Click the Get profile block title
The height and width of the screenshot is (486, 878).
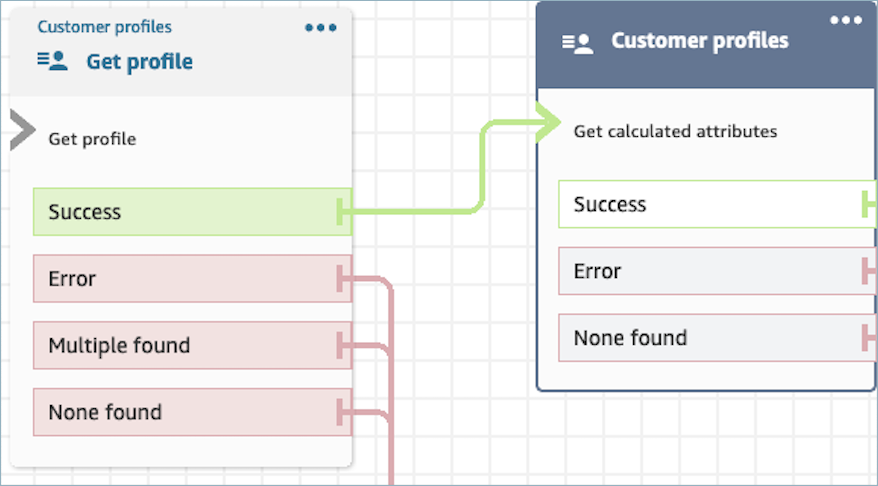[139, 62]
